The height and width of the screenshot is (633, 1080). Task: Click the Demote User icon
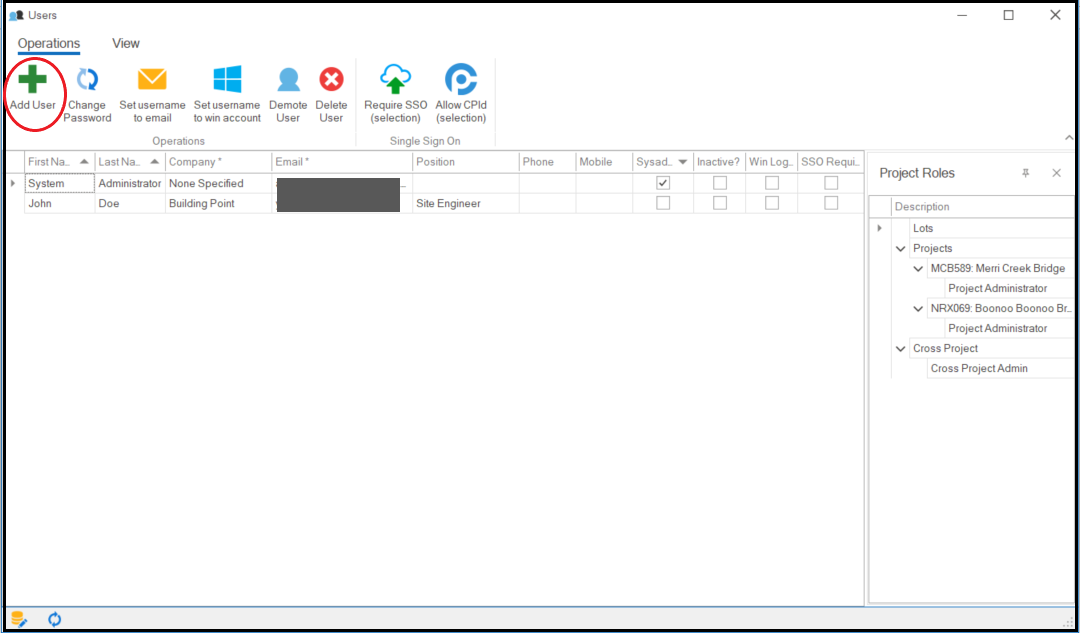click(x=288, y=81)
